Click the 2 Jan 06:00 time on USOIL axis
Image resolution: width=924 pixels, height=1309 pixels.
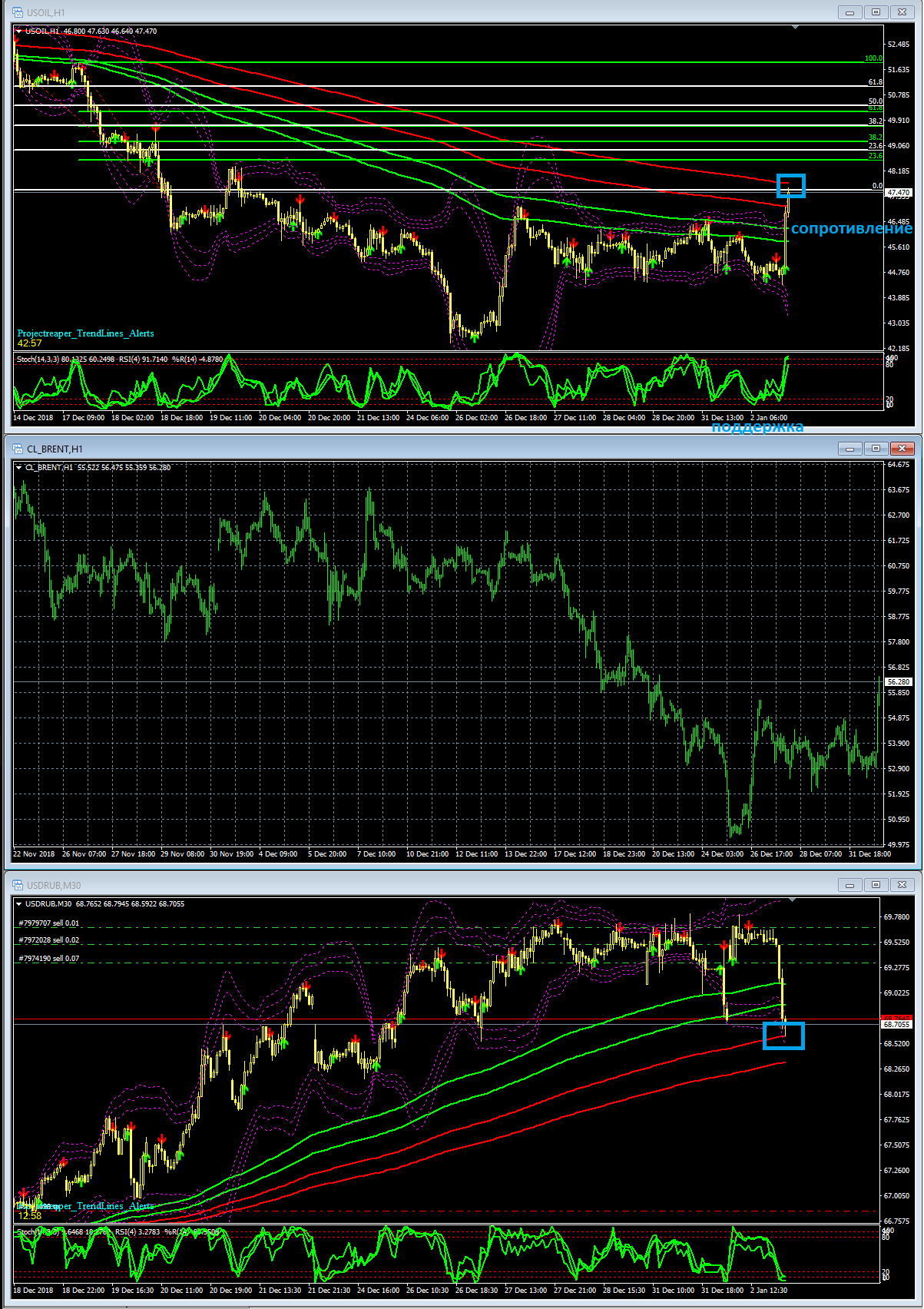pyautogui.click(x=769, y=418)
